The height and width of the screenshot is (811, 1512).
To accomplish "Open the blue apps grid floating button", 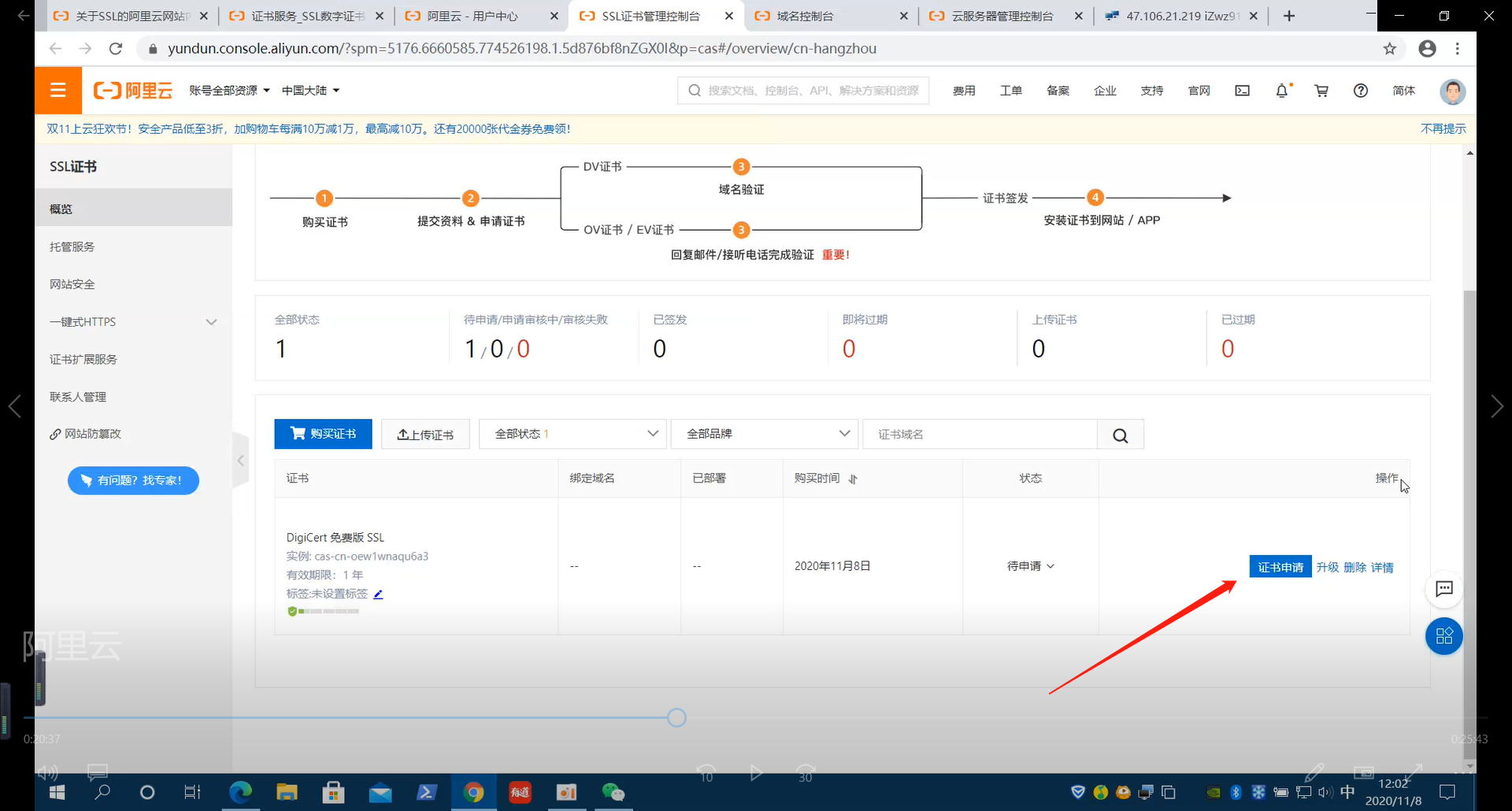I will pos(1444,636).
